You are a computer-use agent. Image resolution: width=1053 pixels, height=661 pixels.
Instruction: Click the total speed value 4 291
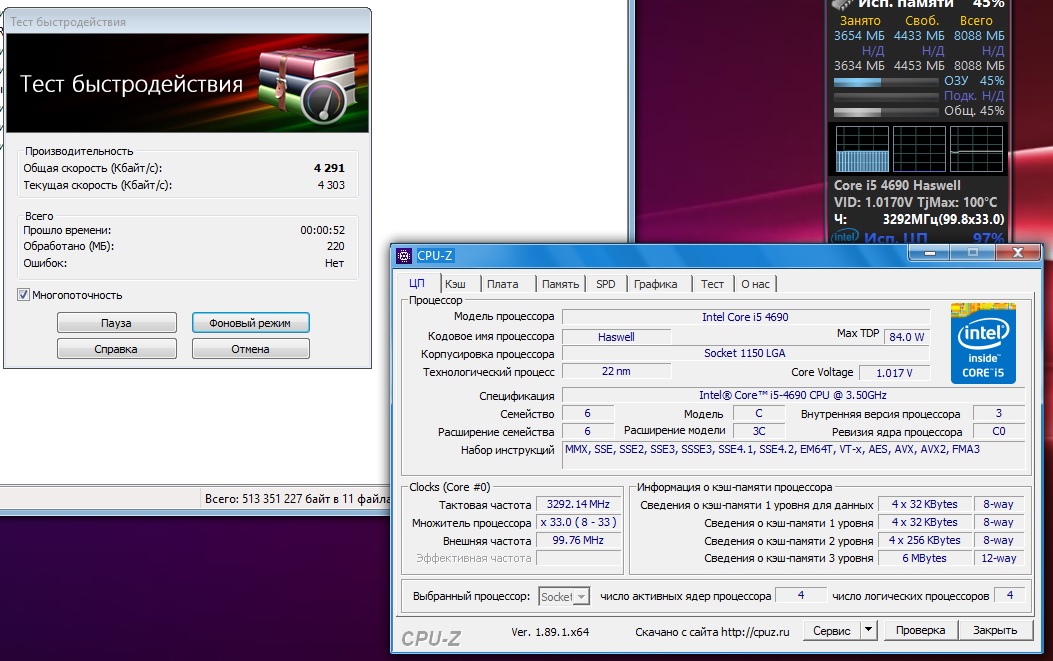click(x=329, y=168)
